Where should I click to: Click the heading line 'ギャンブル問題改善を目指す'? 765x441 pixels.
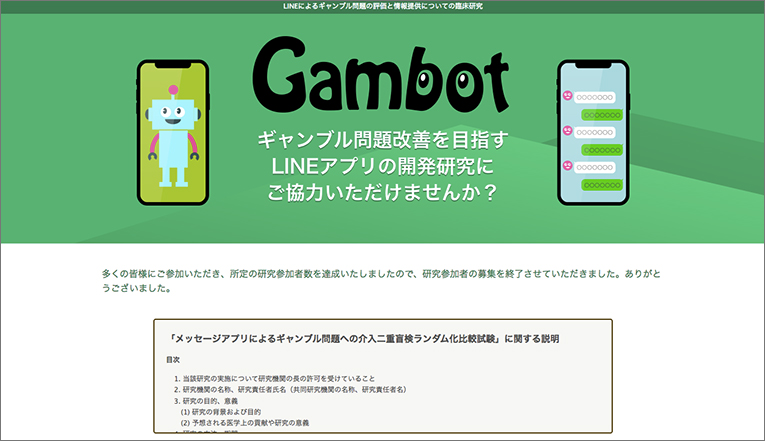382,140
